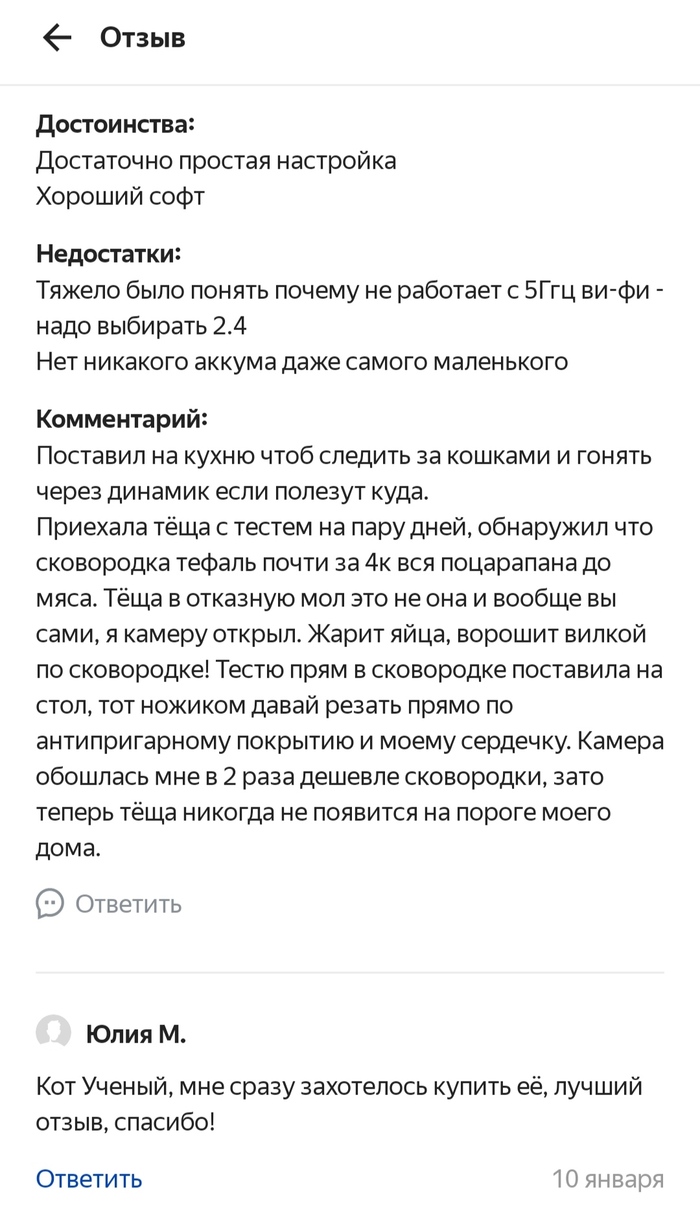This screenshot has height=1226, width=700.
Task: Click the line Нет никакого аккума
Action: (302, 361)
